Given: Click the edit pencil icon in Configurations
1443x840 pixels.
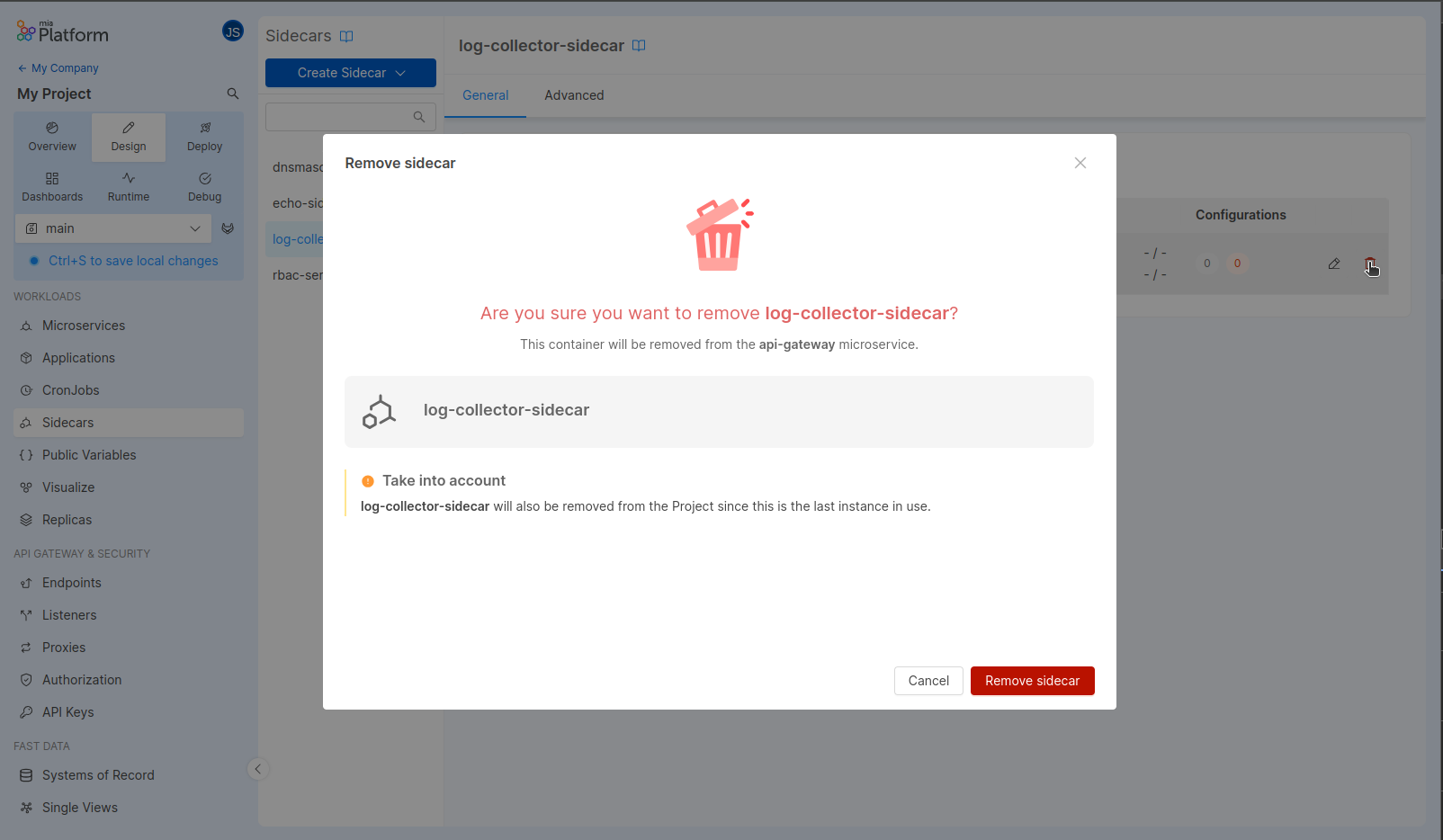Looking at the screenshot, I should [1333, 264].
